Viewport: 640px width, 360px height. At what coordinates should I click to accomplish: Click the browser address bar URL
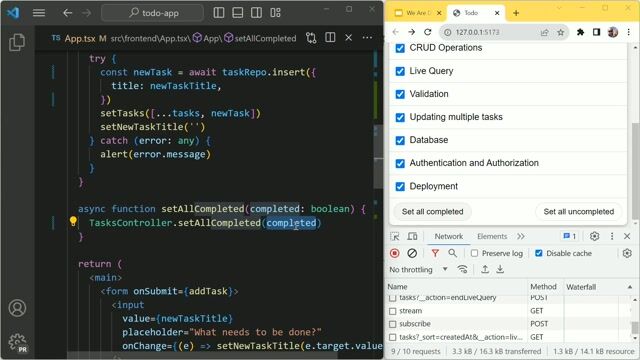click(x=477, y=32)
